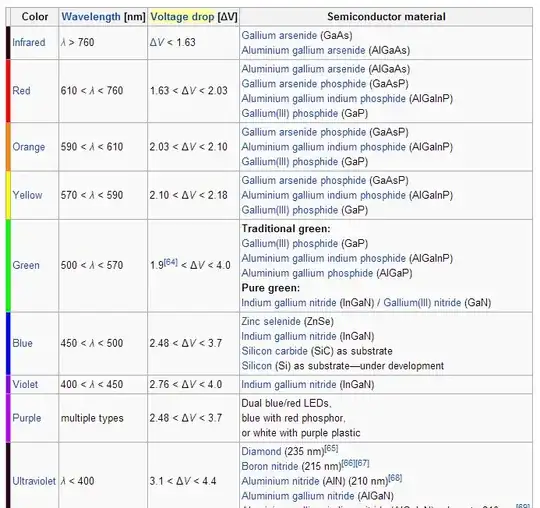
Task: Click the Gallium arsenide phosphide link in Orange row
Action: (x=304, y=132)
